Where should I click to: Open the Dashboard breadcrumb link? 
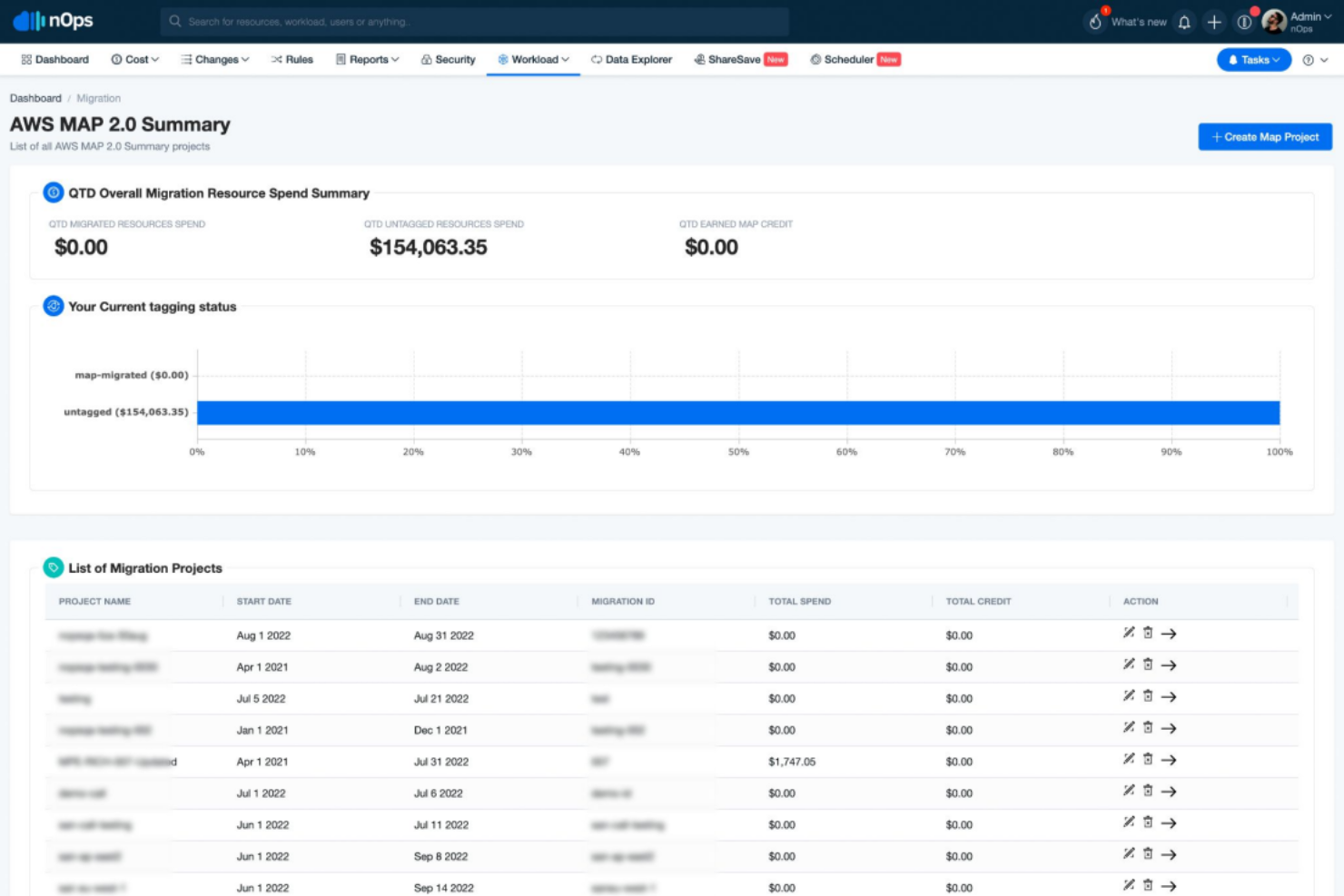(35, 98)
